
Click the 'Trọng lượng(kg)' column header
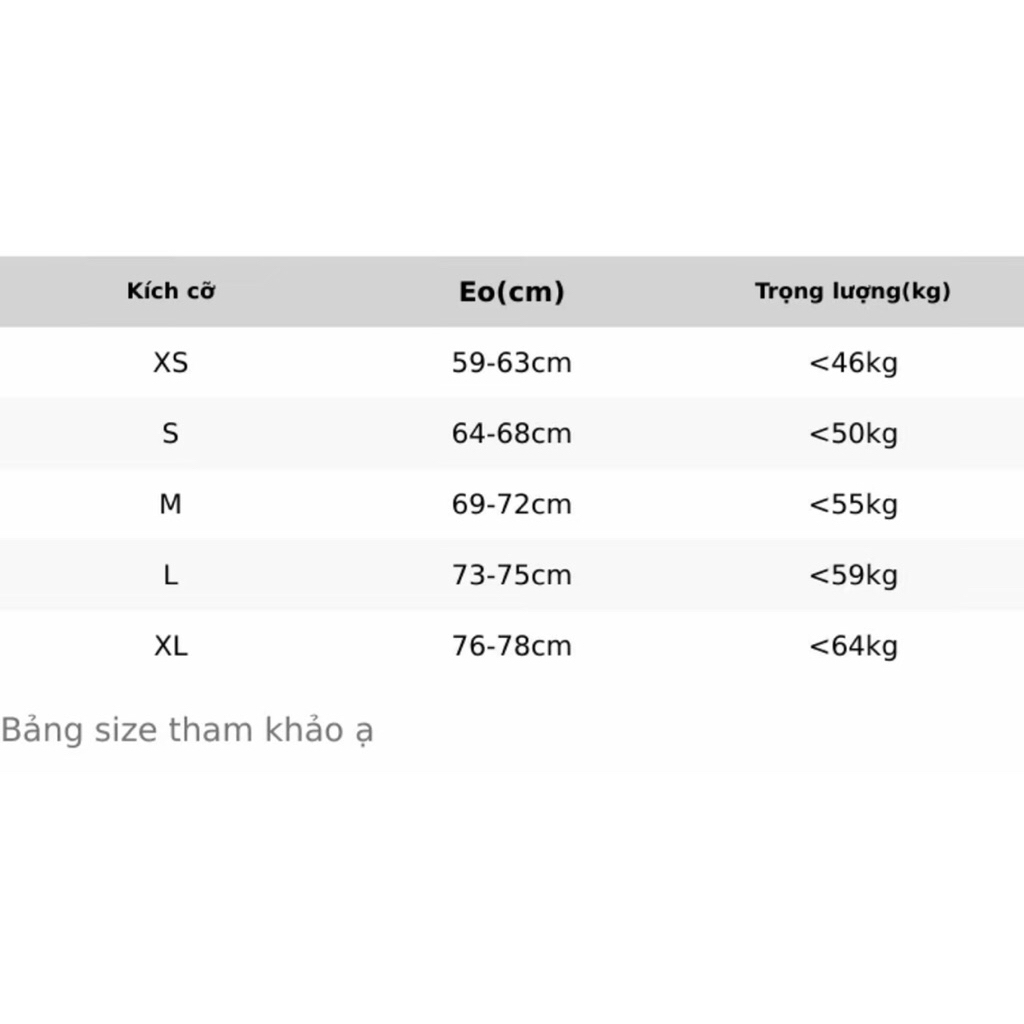[x=853, y=291]
